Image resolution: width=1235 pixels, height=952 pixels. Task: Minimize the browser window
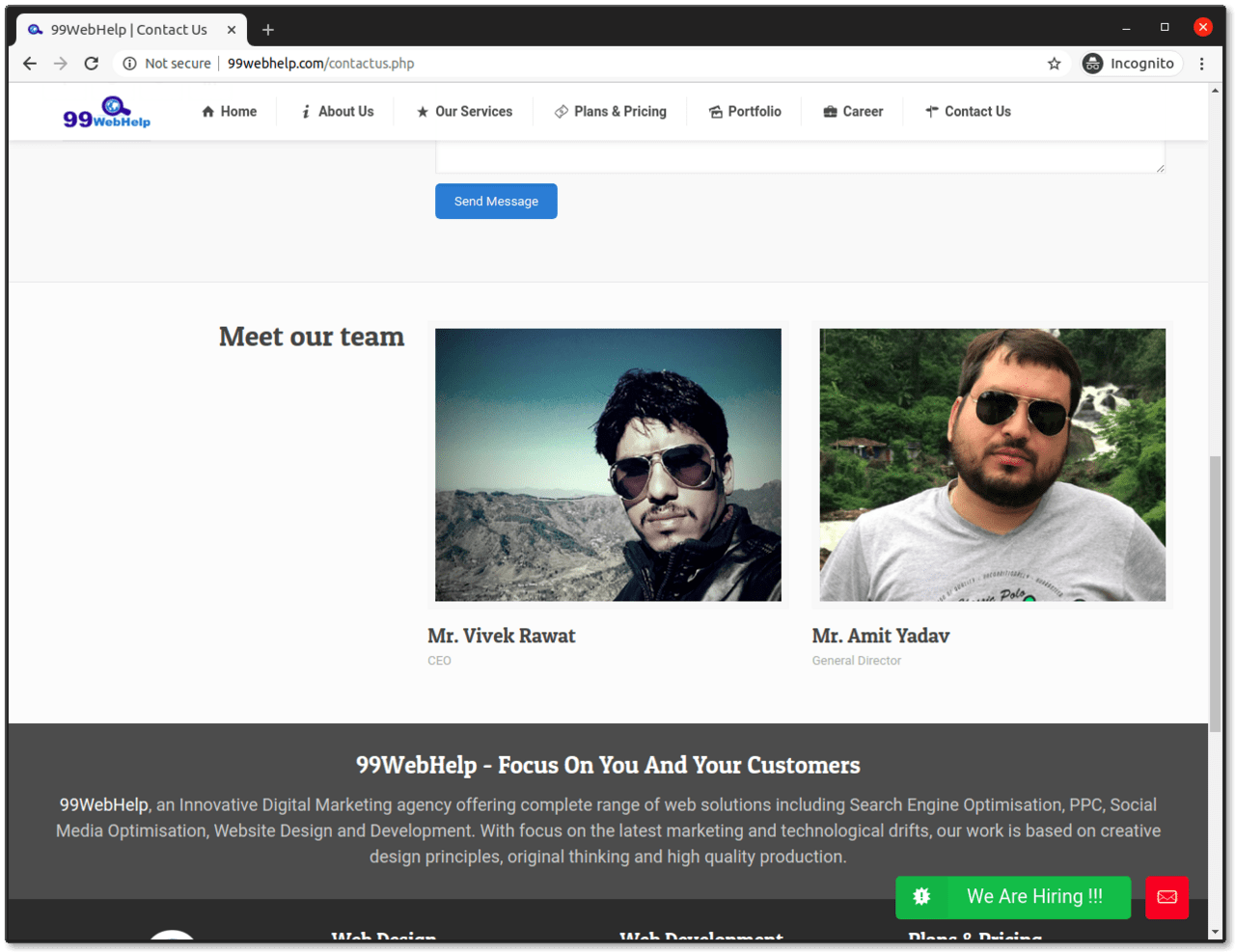click(1126, 27)
